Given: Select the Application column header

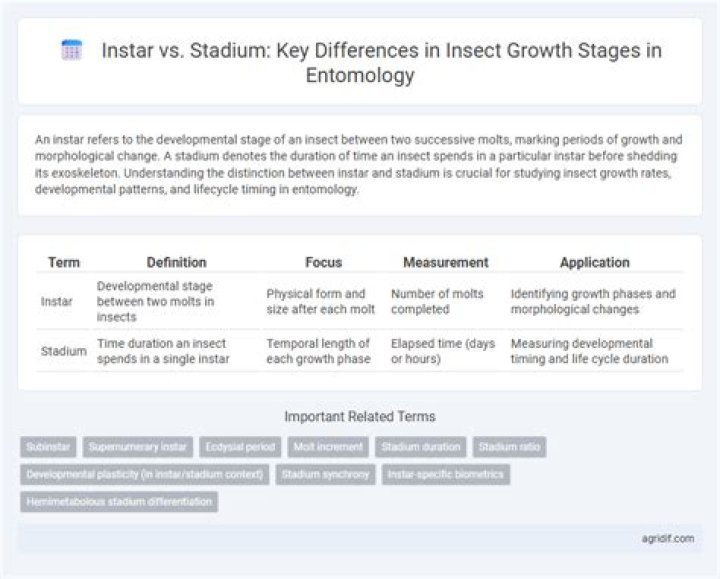Looking at the screenshot, I should pos(595,262).
